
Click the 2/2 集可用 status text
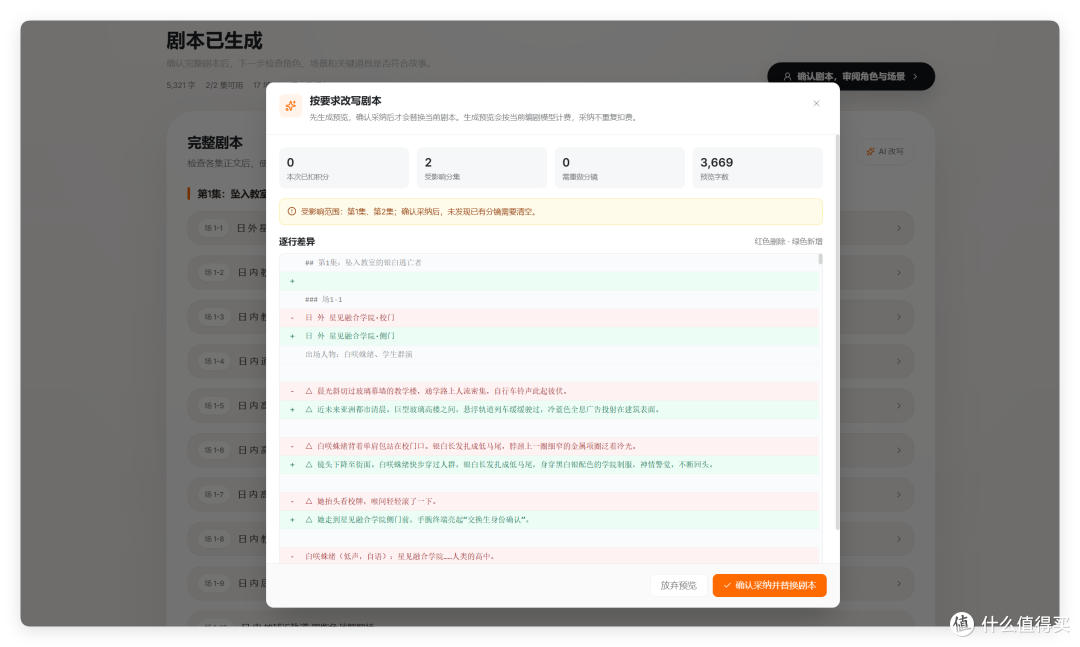[224, 85]
